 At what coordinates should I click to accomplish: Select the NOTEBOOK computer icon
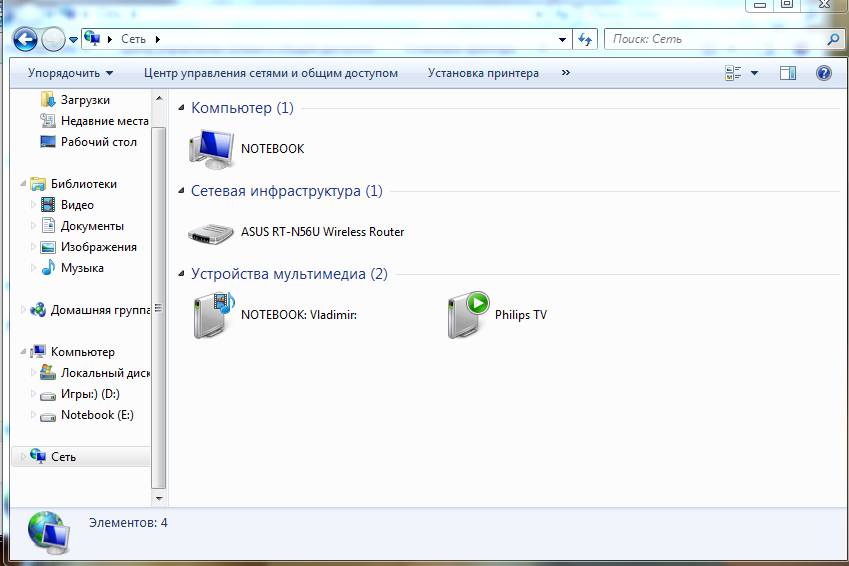click(x=211, y=149)
